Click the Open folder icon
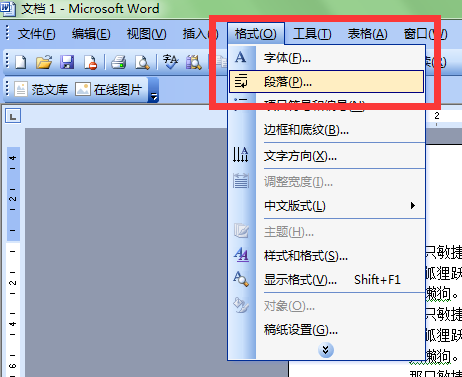This screenshot has height=377, width=462. tap(44, 62)
